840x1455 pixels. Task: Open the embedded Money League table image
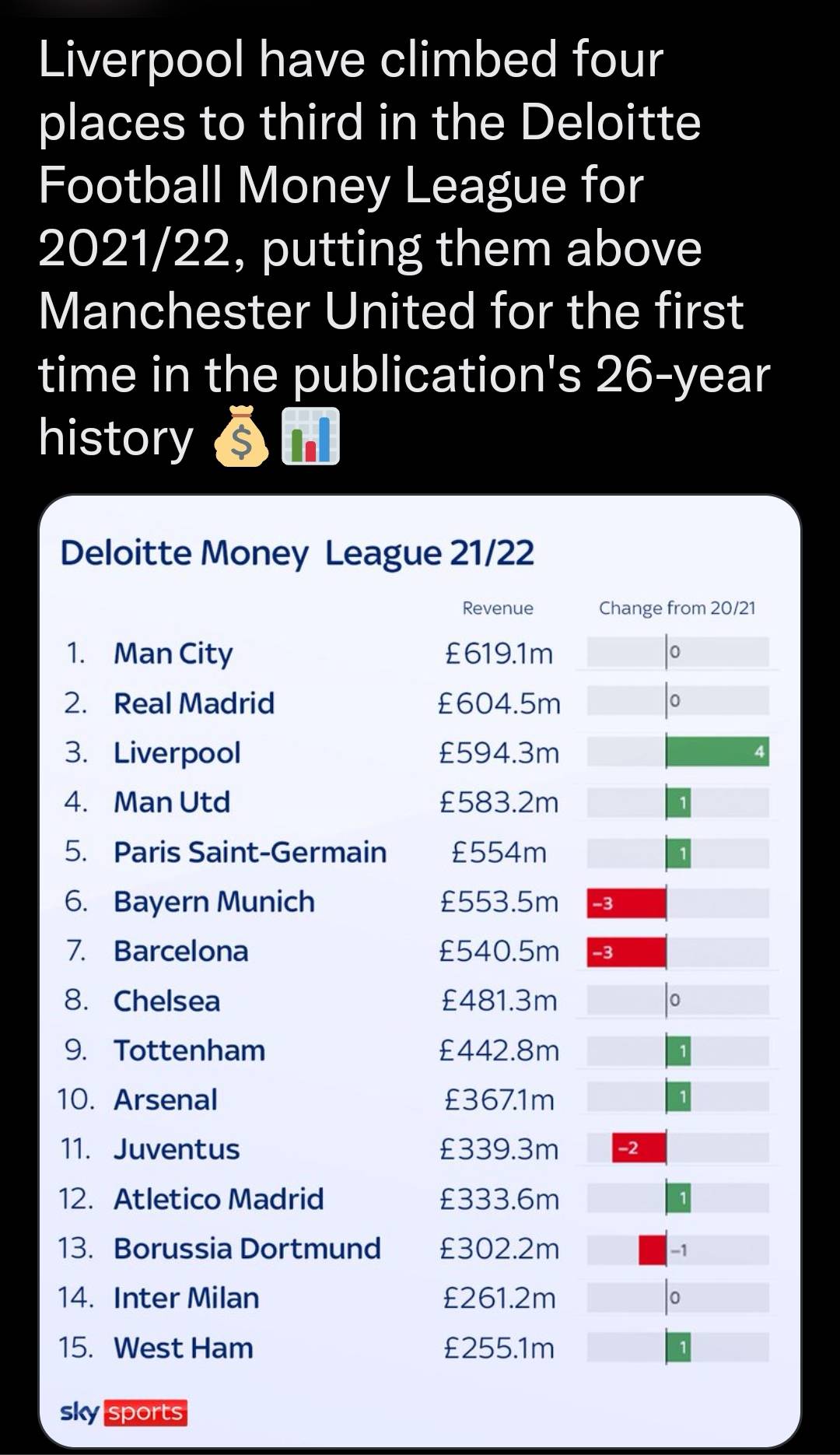pyautogui.click(x=420, y=971)
